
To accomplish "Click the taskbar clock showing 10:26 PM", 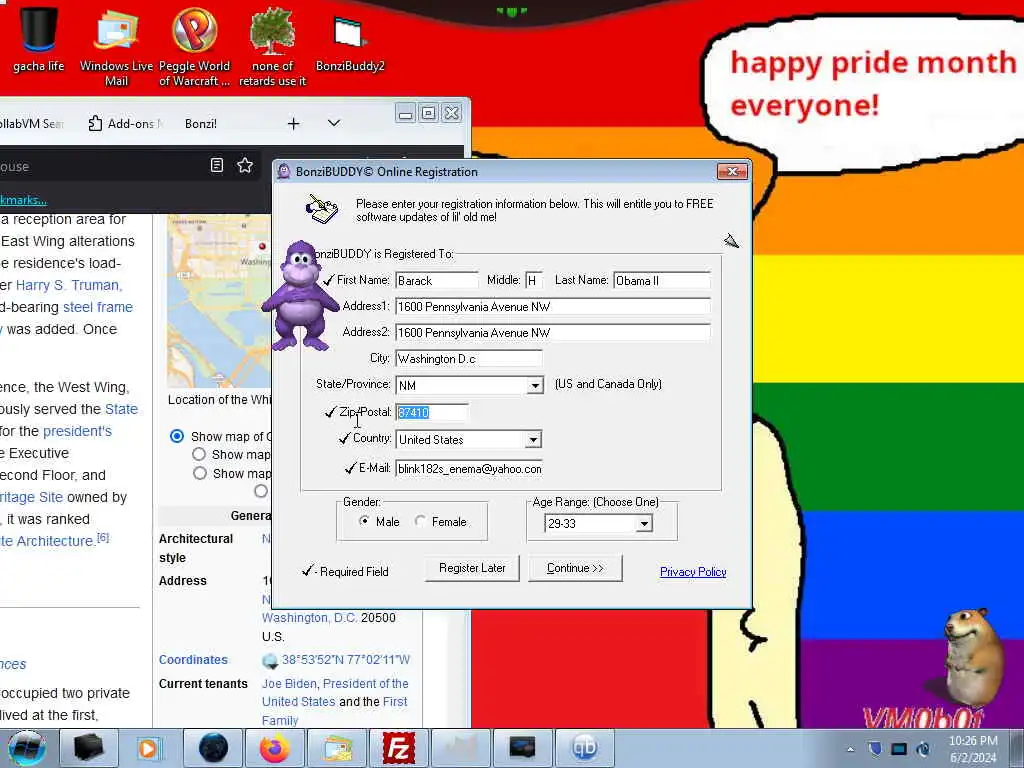I will click(973, 749).
